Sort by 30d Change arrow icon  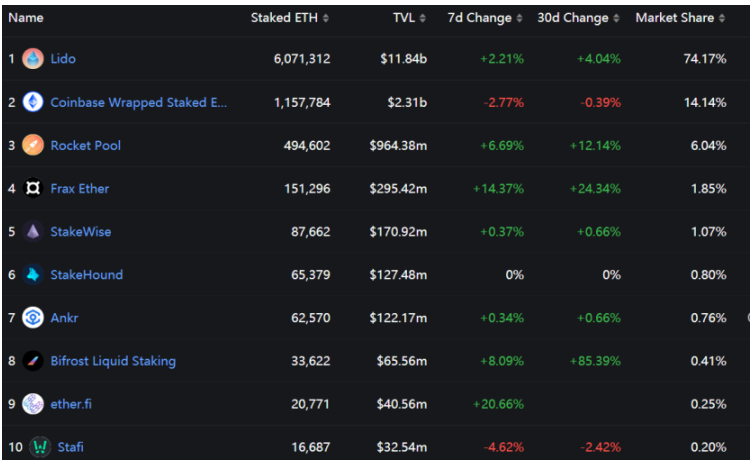(x=616, y=18)
